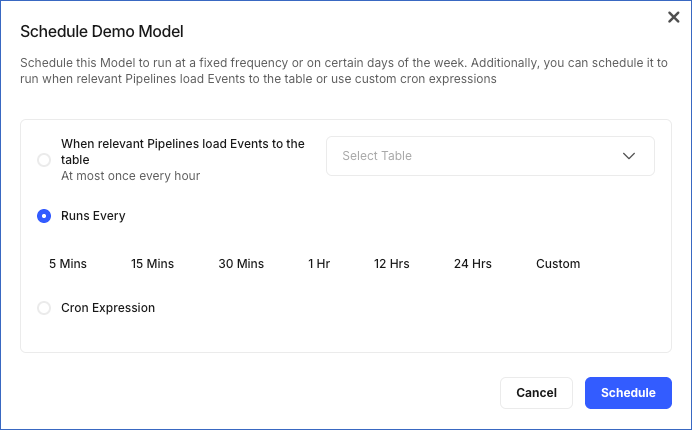Open the Select Table dropdown field
Screen dimensions: 692x430
476,156
